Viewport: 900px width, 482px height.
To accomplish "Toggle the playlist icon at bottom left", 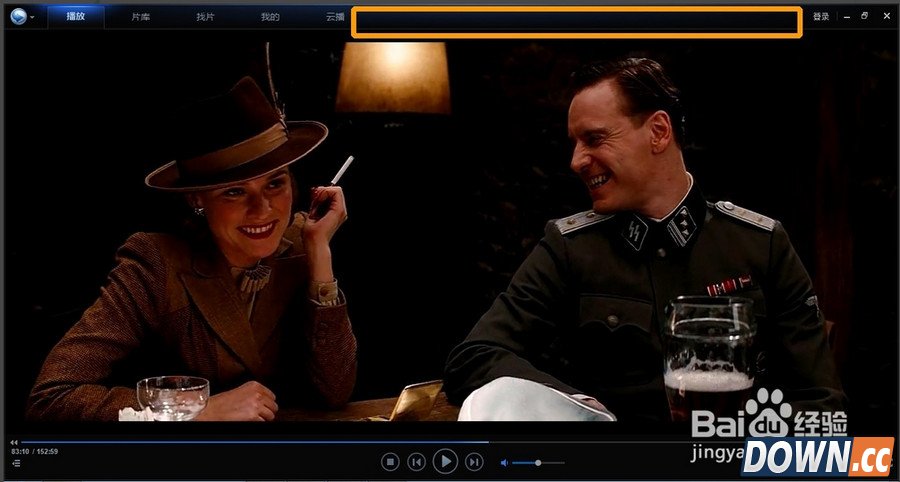I will pos(16,463).
